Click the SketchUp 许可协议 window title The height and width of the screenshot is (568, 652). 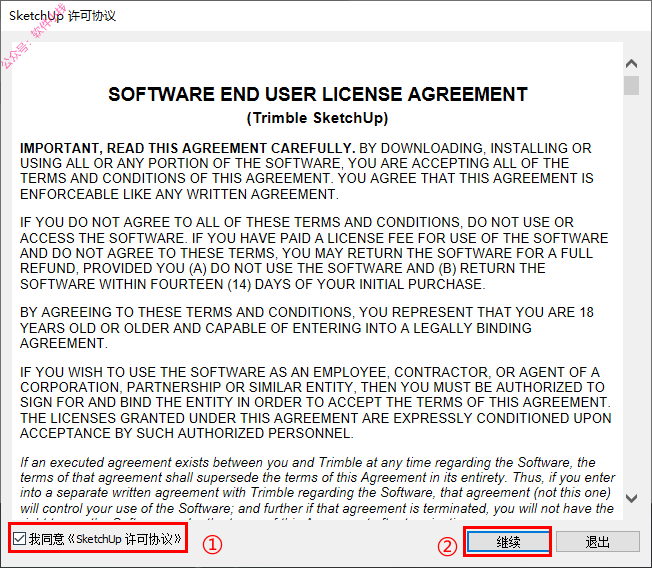(63, 16)
